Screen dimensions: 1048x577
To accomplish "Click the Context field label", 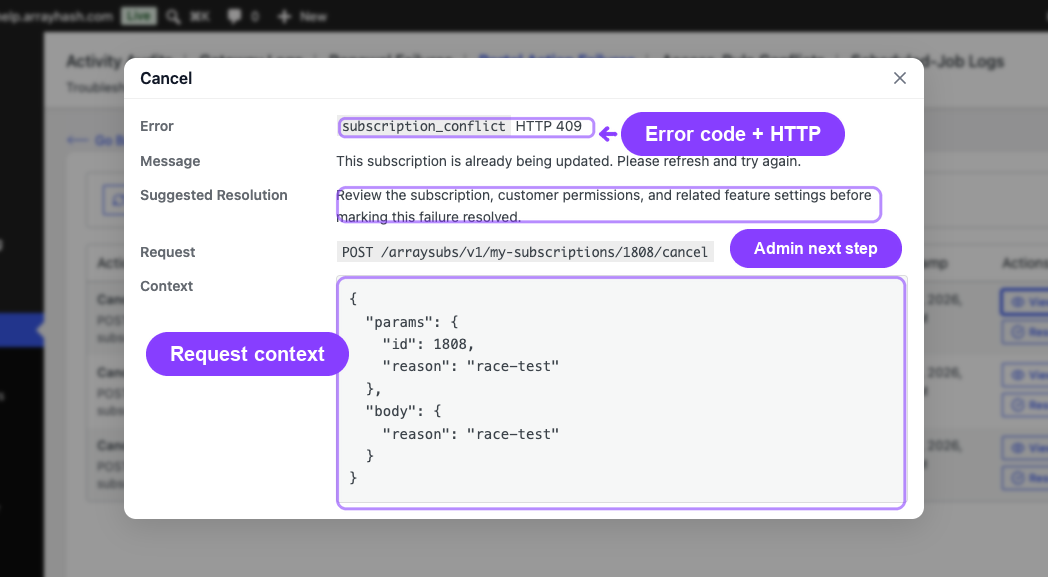I will tap(166, 286).
